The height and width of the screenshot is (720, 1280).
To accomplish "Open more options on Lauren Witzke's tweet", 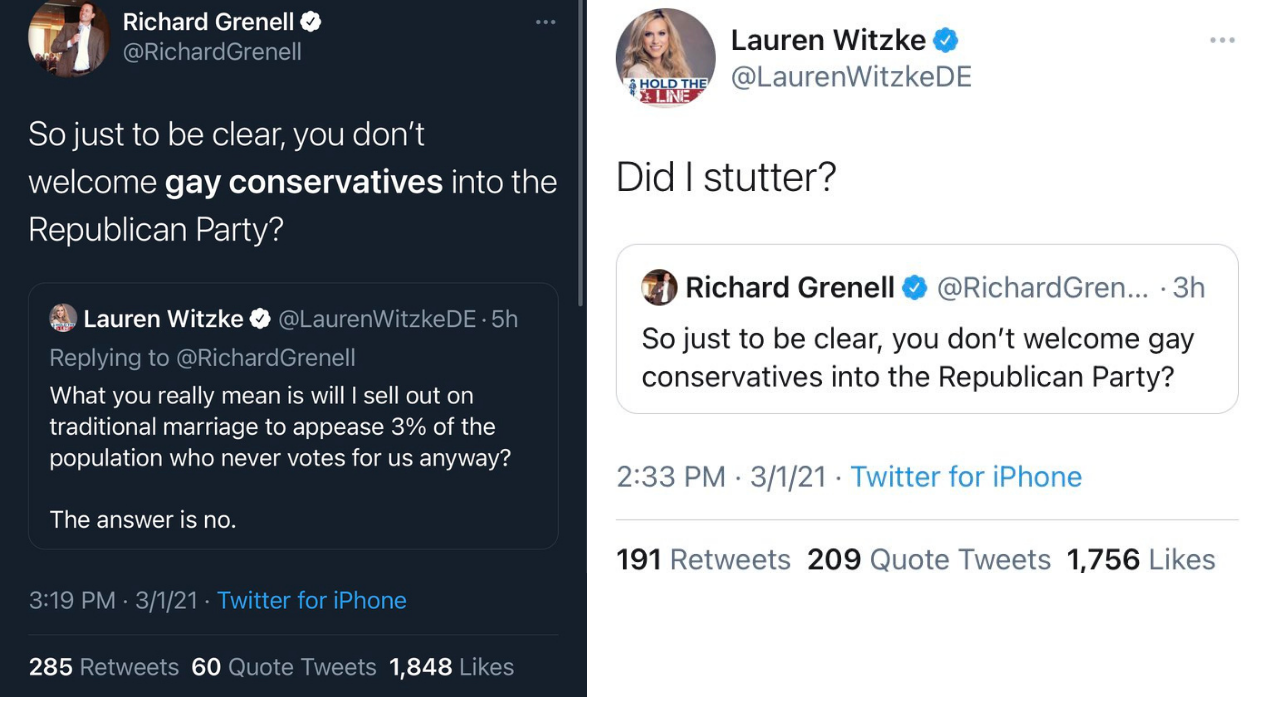I will pyautogui.click(x=1222, y=41).
